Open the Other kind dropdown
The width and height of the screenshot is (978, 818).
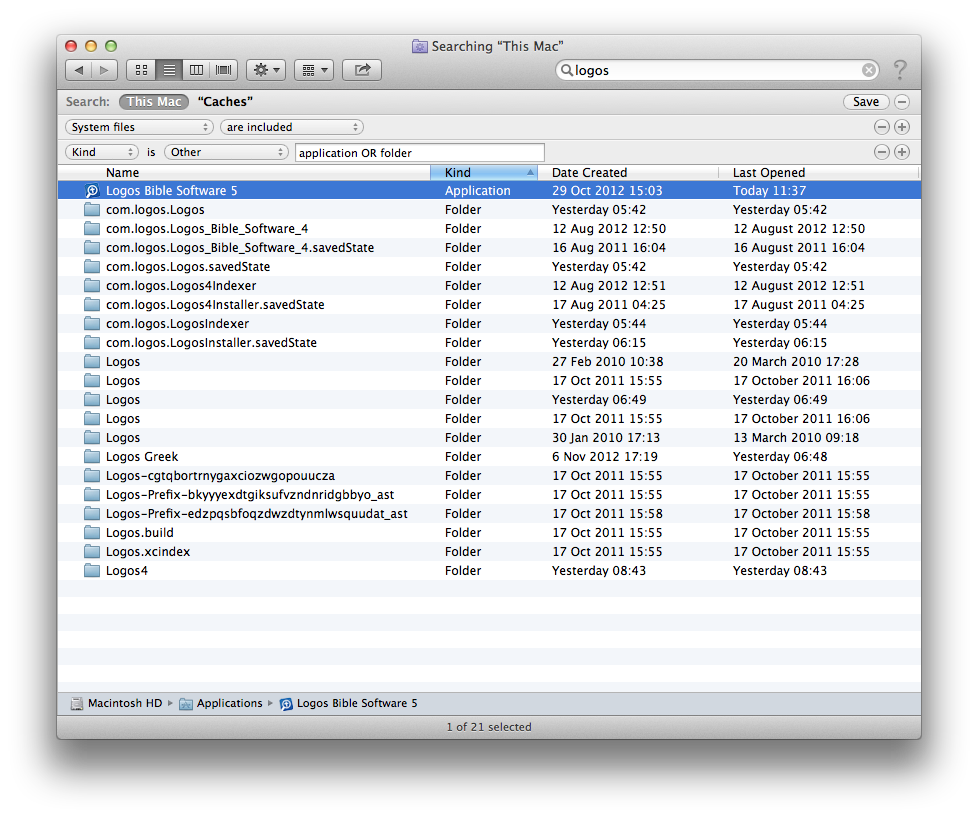226,152
